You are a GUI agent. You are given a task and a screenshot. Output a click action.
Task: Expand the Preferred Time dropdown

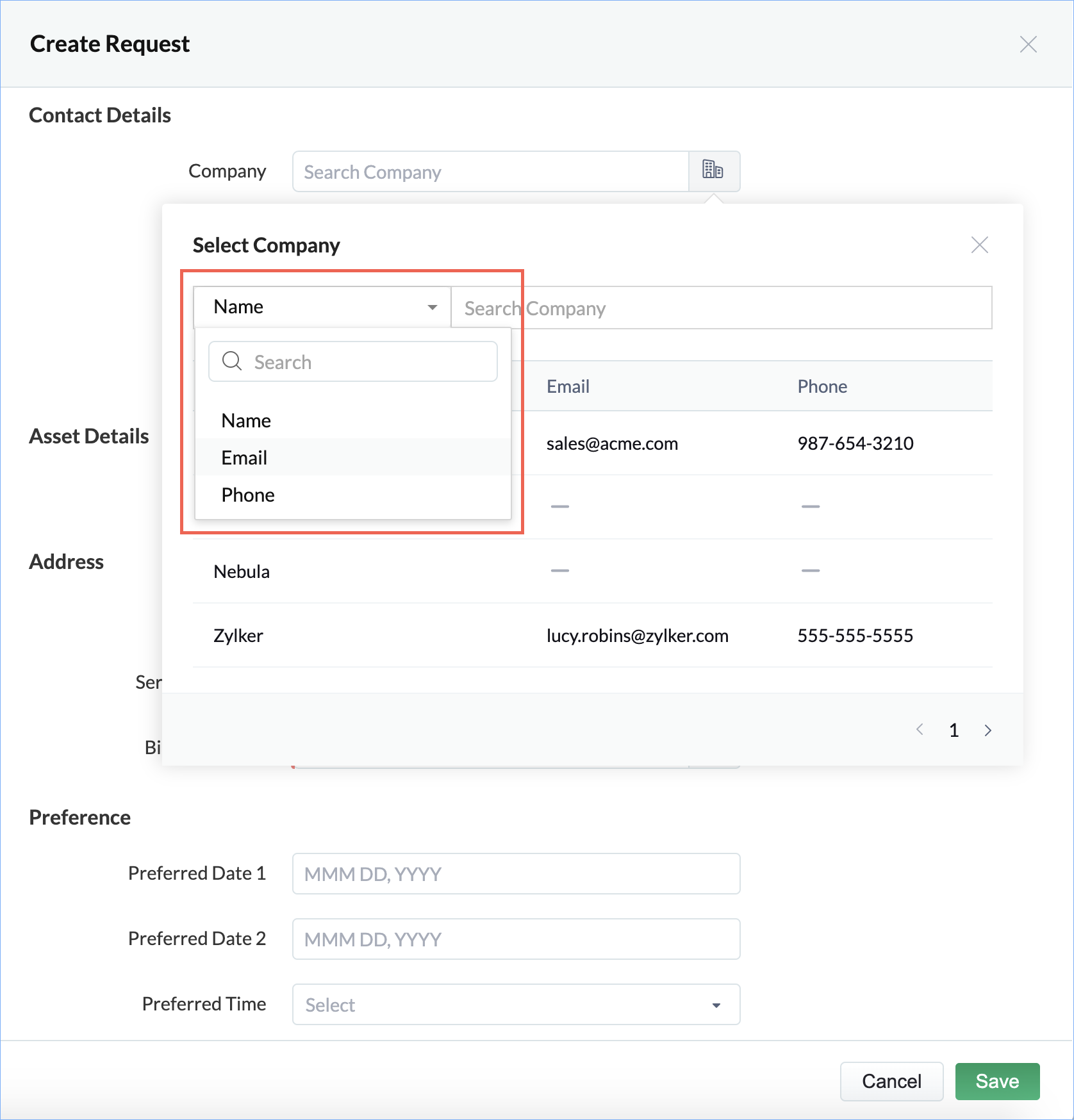tap(516, 1004)
